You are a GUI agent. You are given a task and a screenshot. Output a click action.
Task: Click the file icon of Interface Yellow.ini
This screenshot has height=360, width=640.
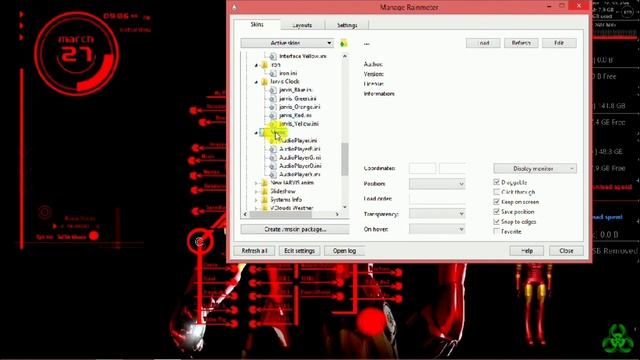[x=273, y=56]
